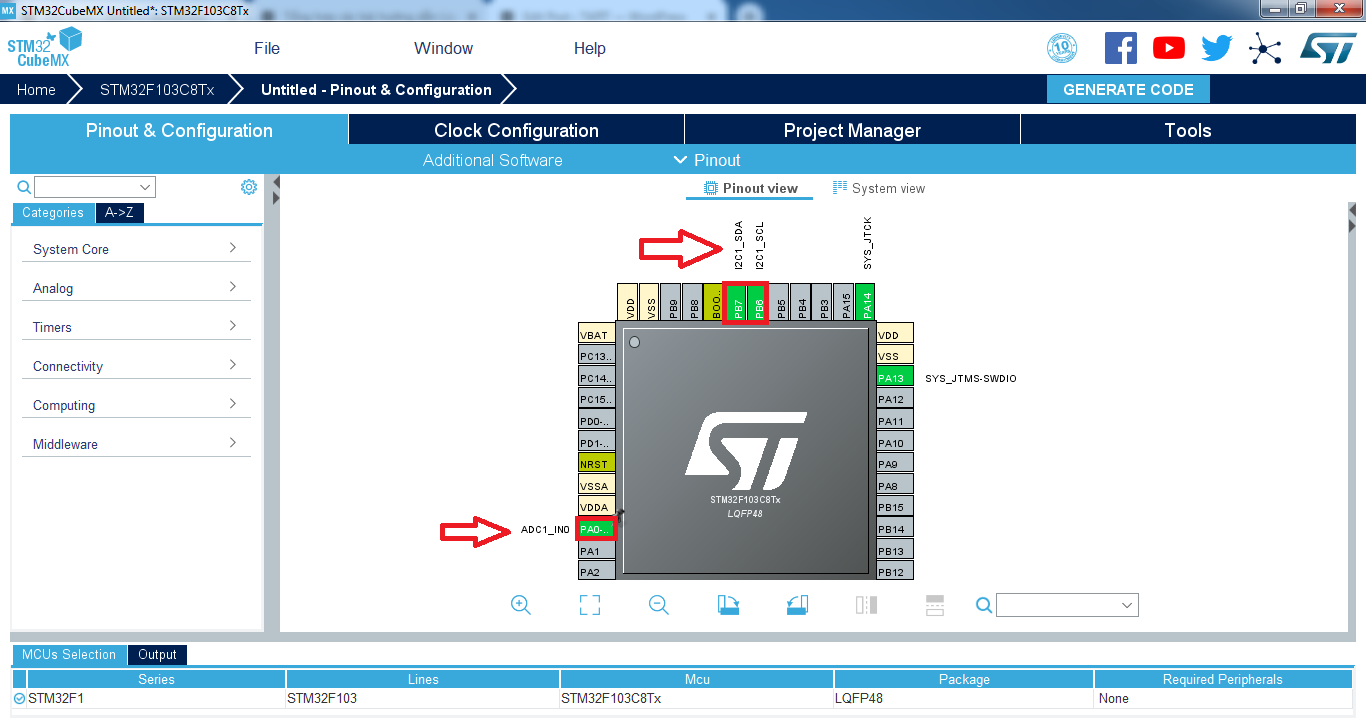1366x728 pixels.
Task: Select the PA0 ADC1_IN0 pin
Action: point(596,529)
